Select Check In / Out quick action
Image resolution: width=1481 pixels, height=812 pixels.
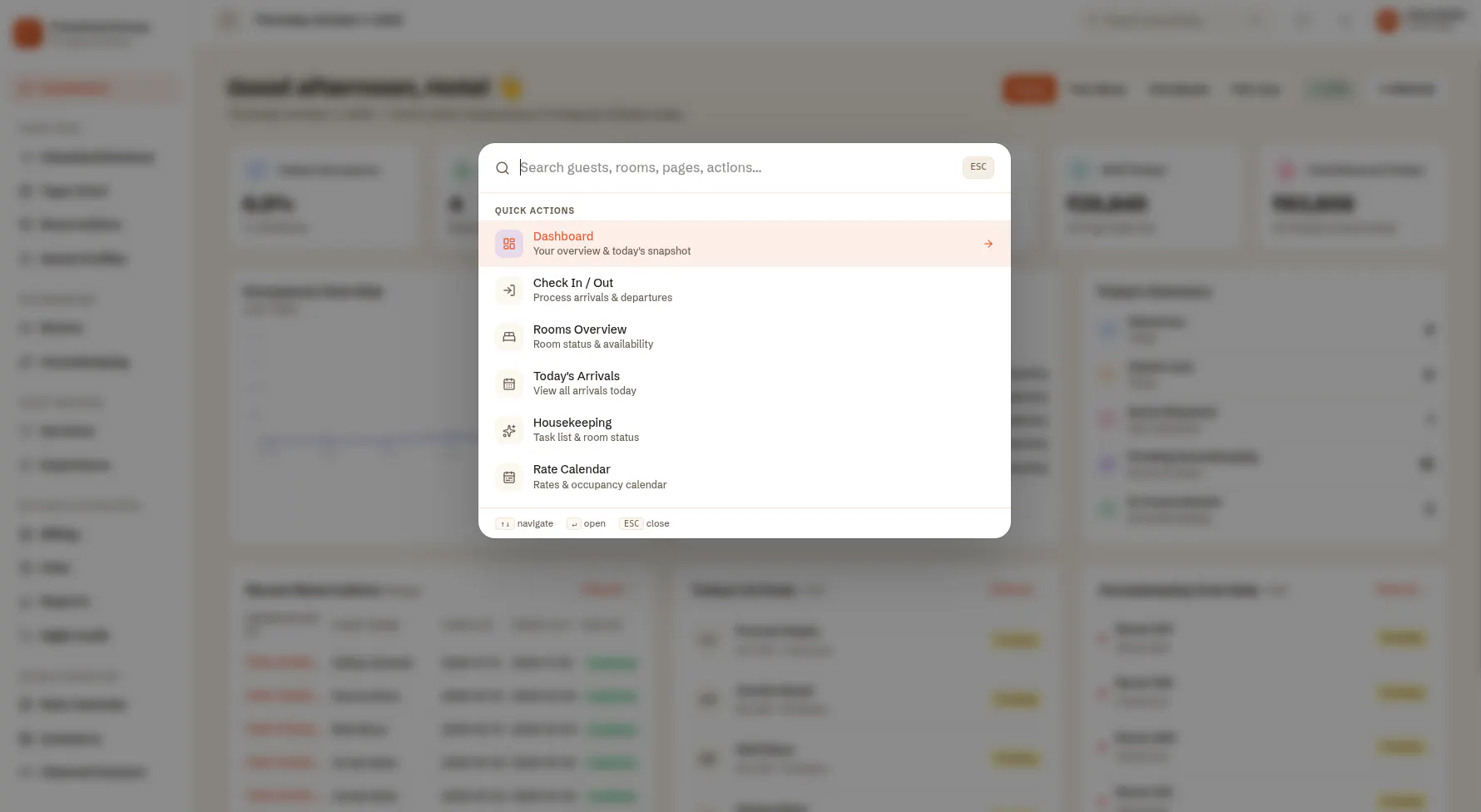coord(745,290)
